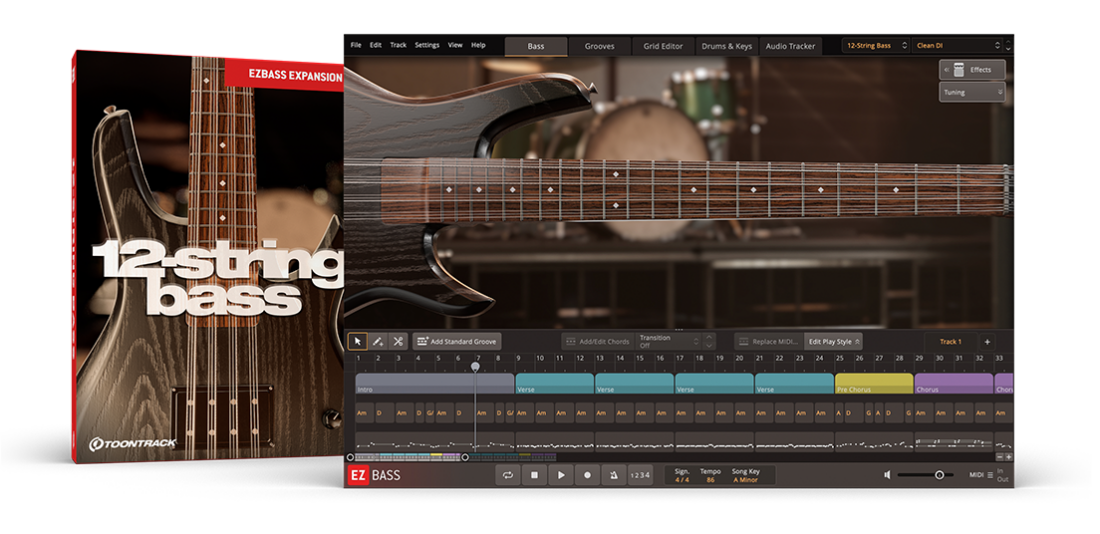The width and height of the screenshot is (1100, 534).
Task: Select the arrow pointer tool
Action: [x=357, y=341]
